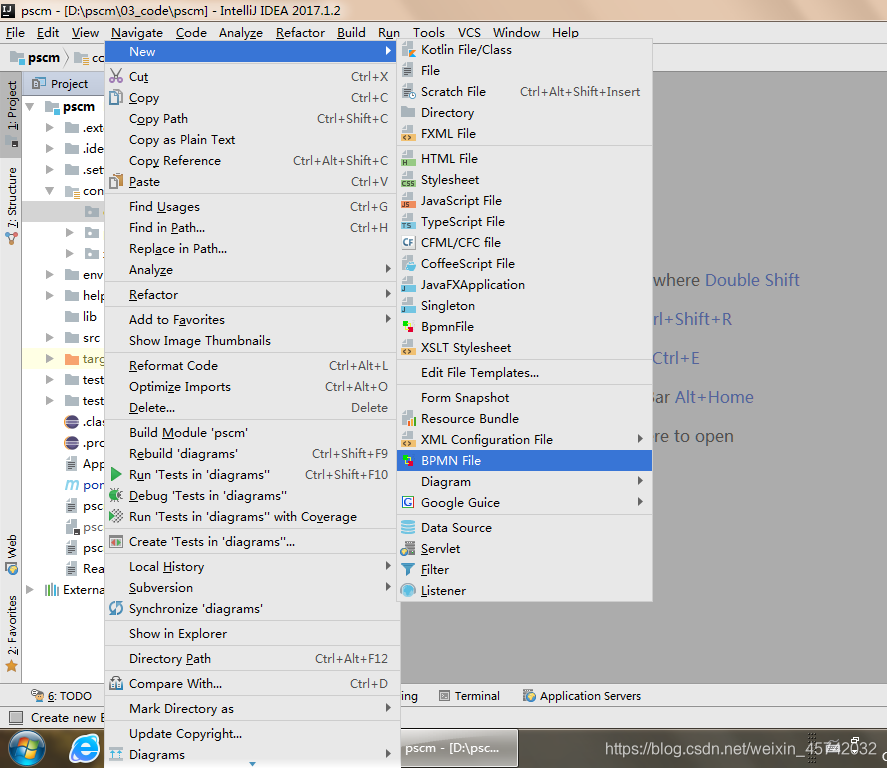Image resolution: width=887 pixels, height=768 pixels.
Task: Select Directory in New submenu
Action: click(525, 113)
